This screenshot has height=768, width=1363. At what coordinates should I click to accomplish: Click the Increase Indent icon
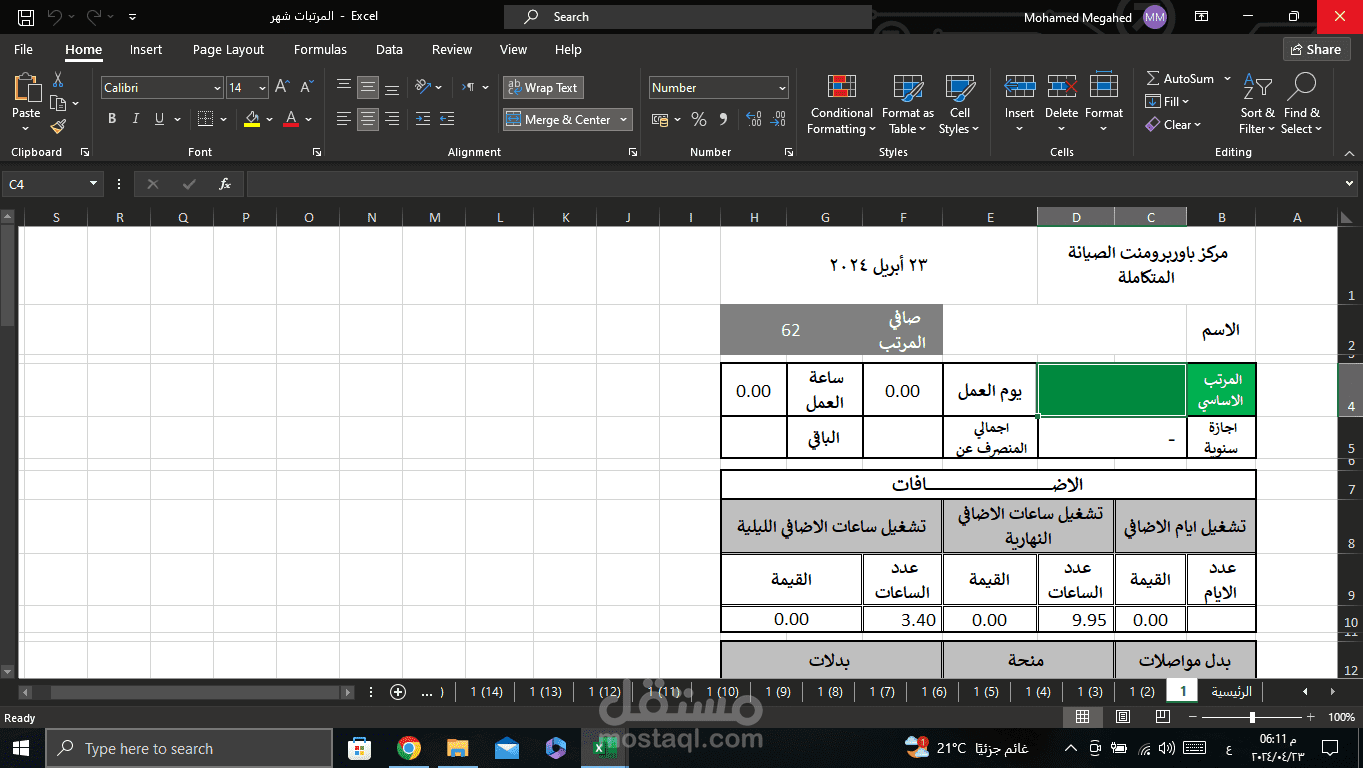448,119
